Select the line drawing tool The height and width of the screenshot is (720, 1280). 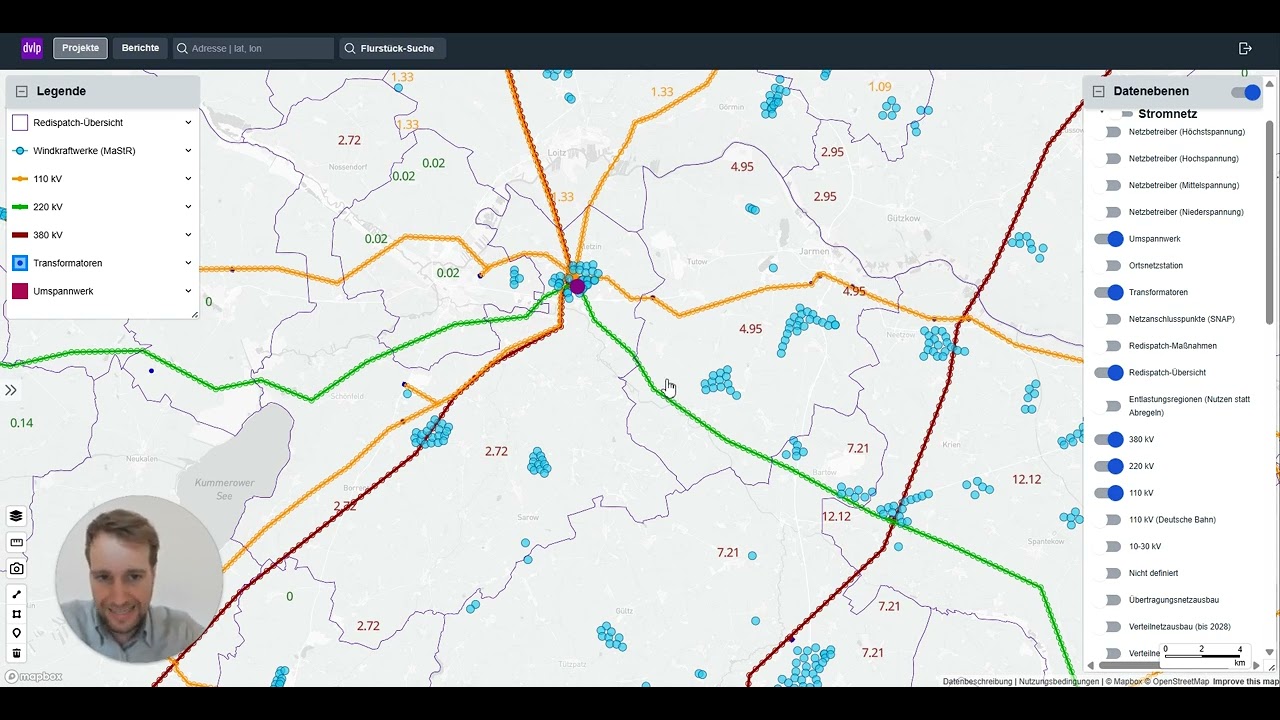pos(16,595)
